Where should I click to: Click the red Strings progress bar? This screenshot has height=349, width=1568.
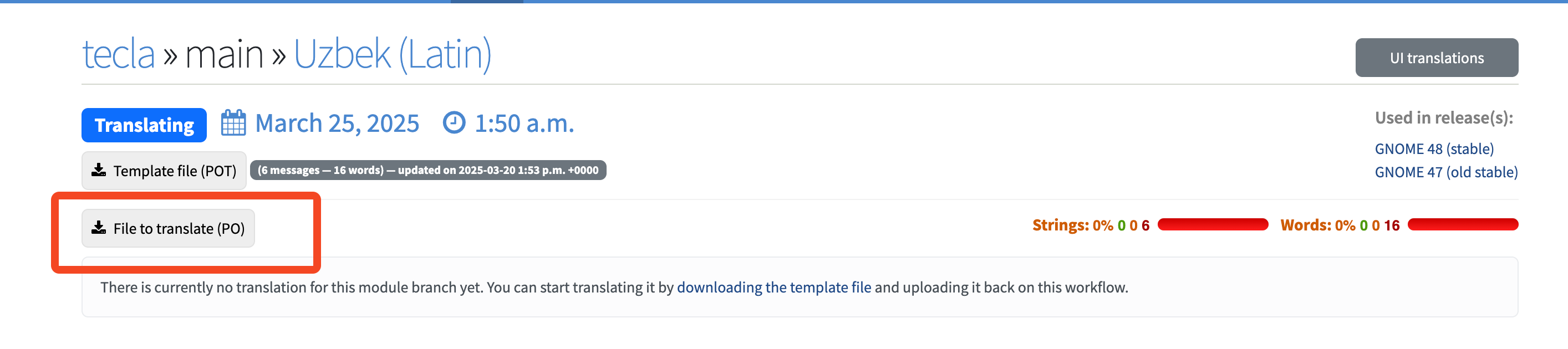point(1213,225)
